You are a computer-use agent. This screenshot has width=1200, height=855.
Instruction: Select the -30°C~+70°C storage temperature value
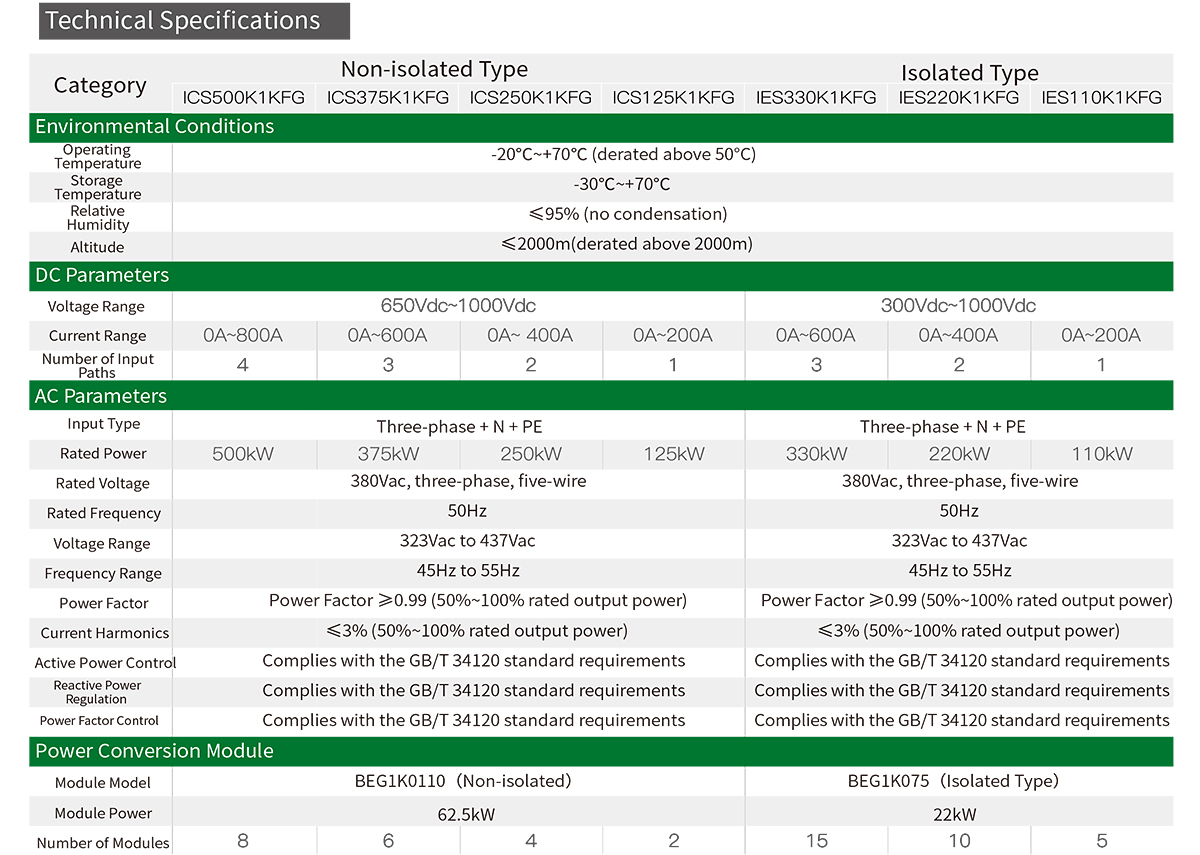coord(621,185)
